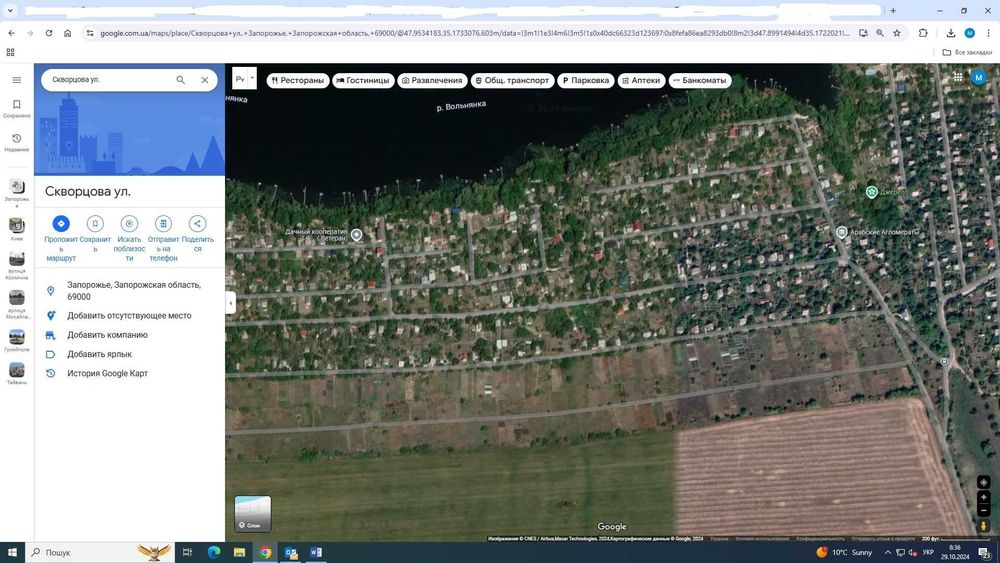Open Outlook from the taskbar

291,552
